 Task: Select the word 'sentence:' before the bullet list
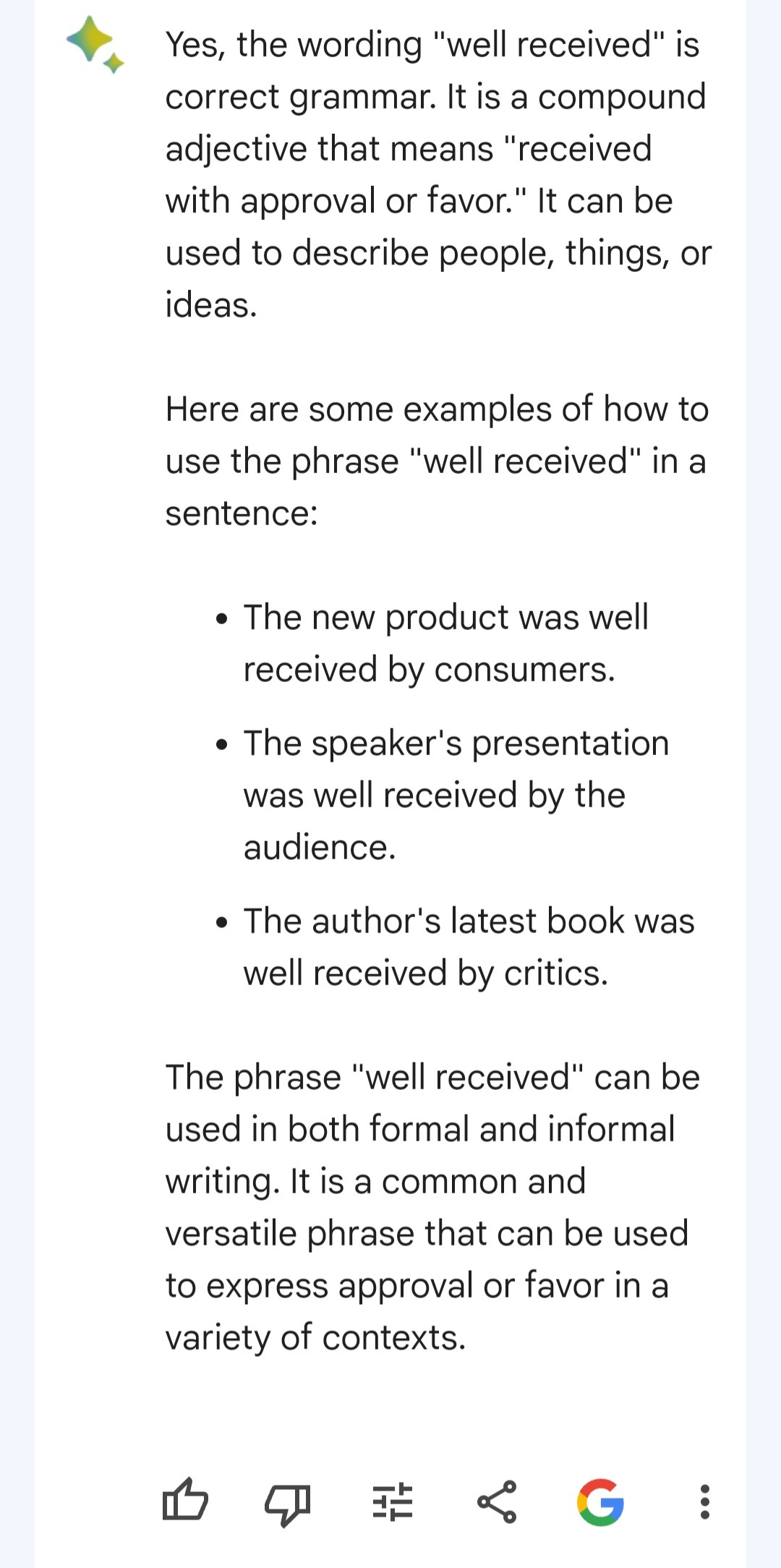[242, 514]
